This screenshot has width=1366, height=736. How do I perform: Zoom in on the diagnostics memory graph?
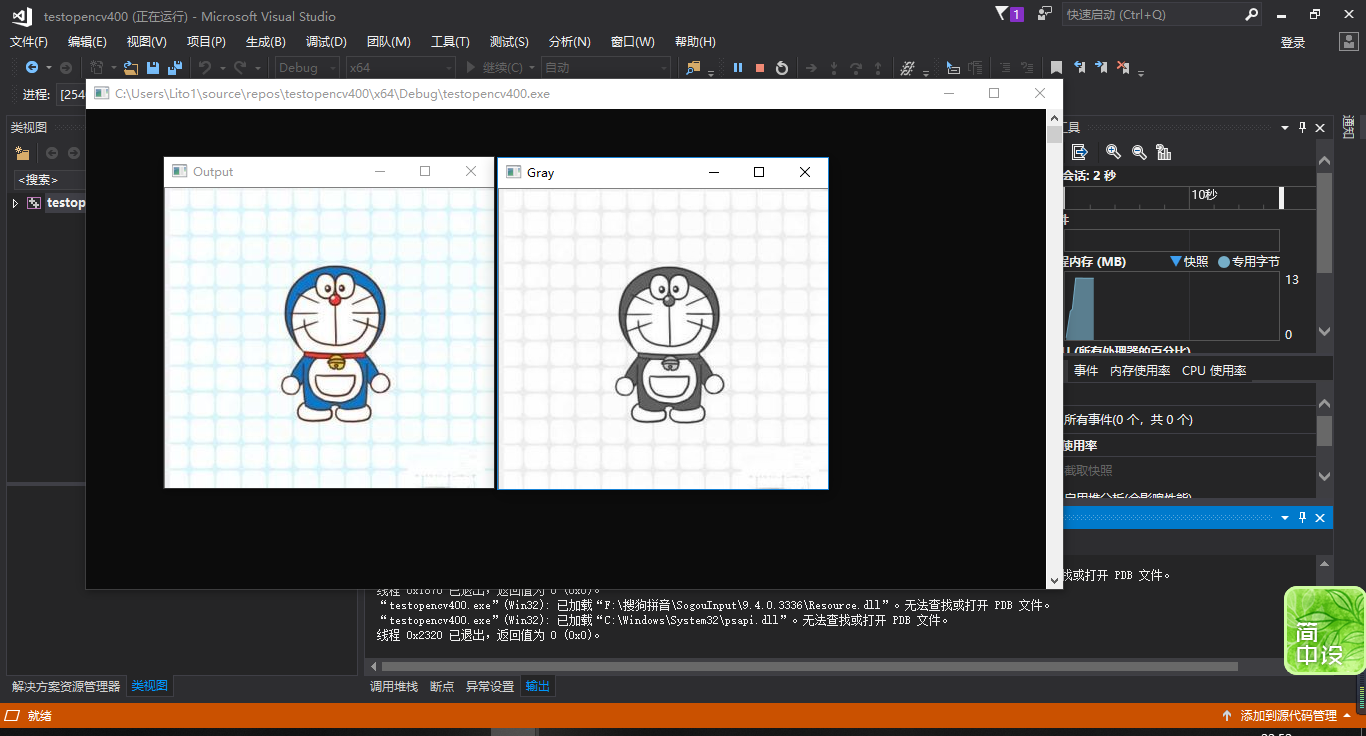pyautogui.click(x=1114, y=153)
